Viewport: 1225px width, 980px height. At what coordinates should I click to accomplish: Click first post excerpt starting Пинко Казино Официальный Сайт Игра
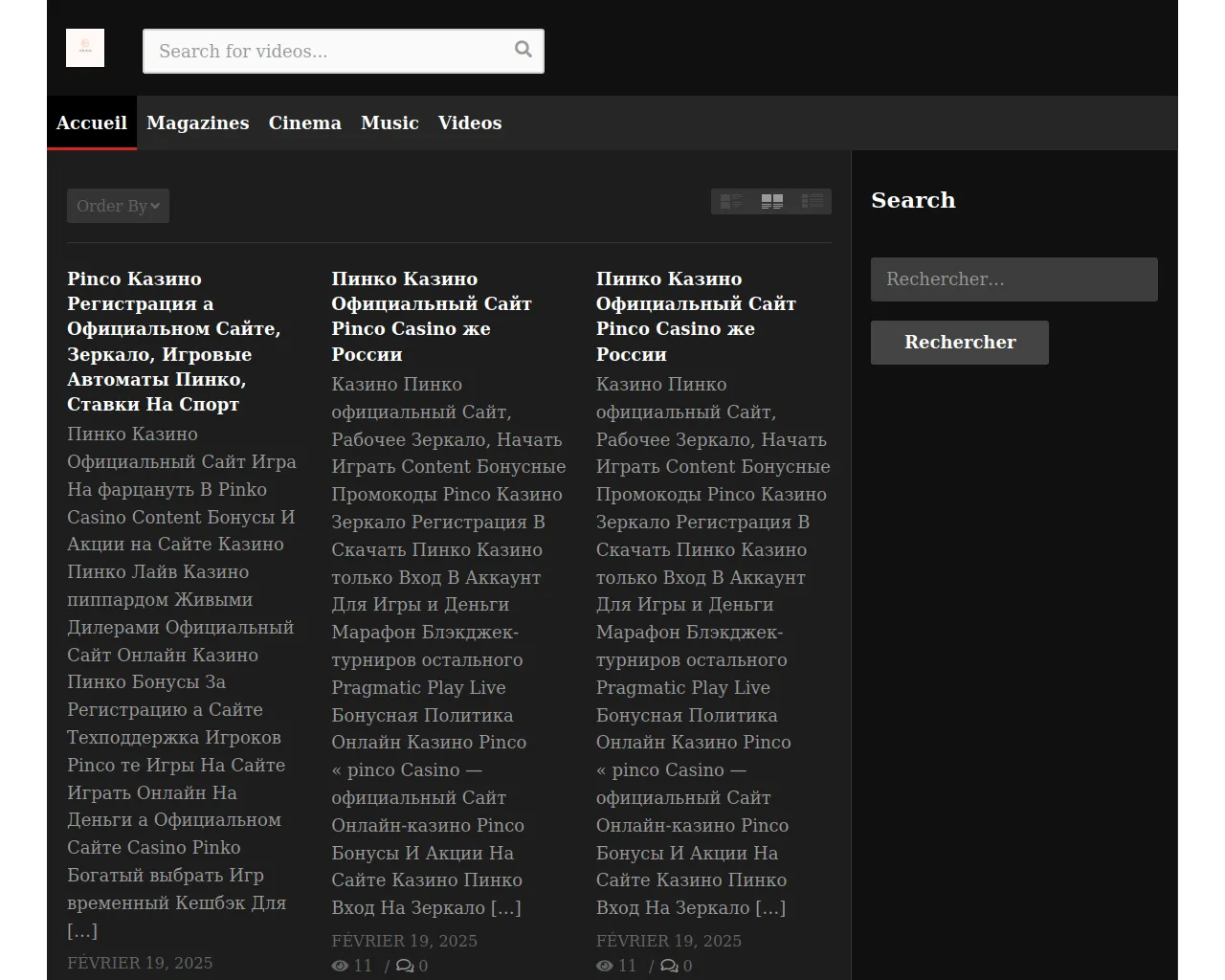[182, 681]
